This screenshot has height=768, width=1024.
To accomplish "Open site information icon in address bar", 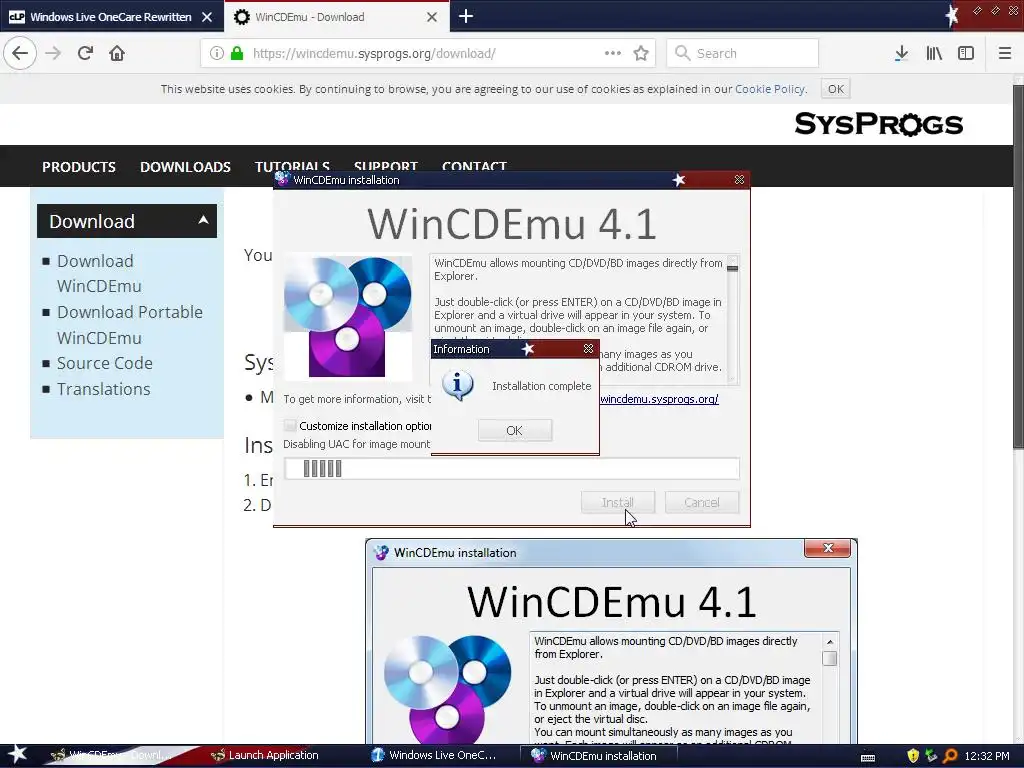I will tap(217, 53).
